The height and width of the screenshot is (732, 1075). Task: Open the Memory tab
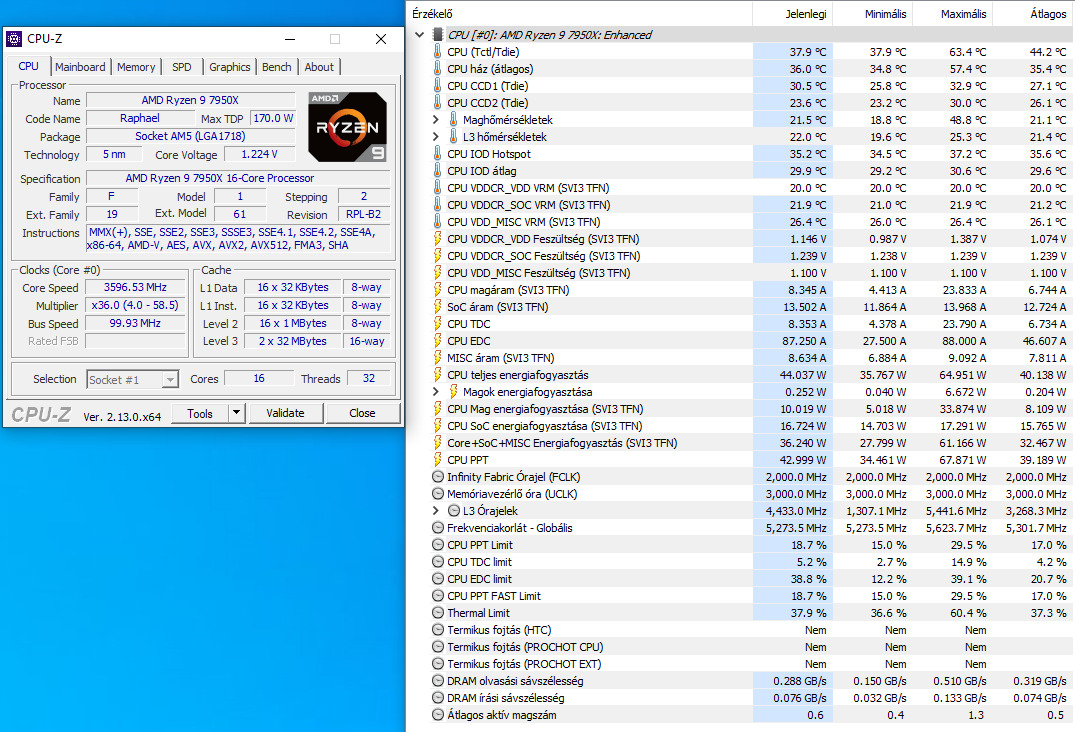(136, 67)
